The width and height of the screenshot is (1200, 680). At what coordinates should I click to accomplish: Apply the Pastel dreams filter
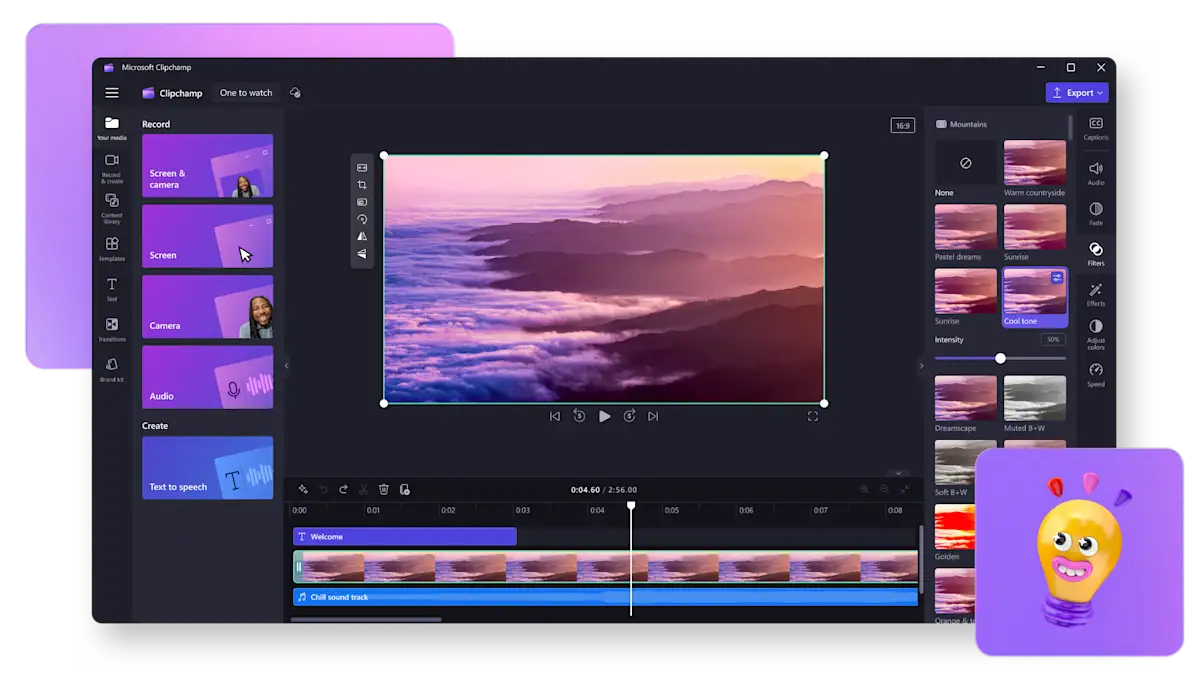966,227
